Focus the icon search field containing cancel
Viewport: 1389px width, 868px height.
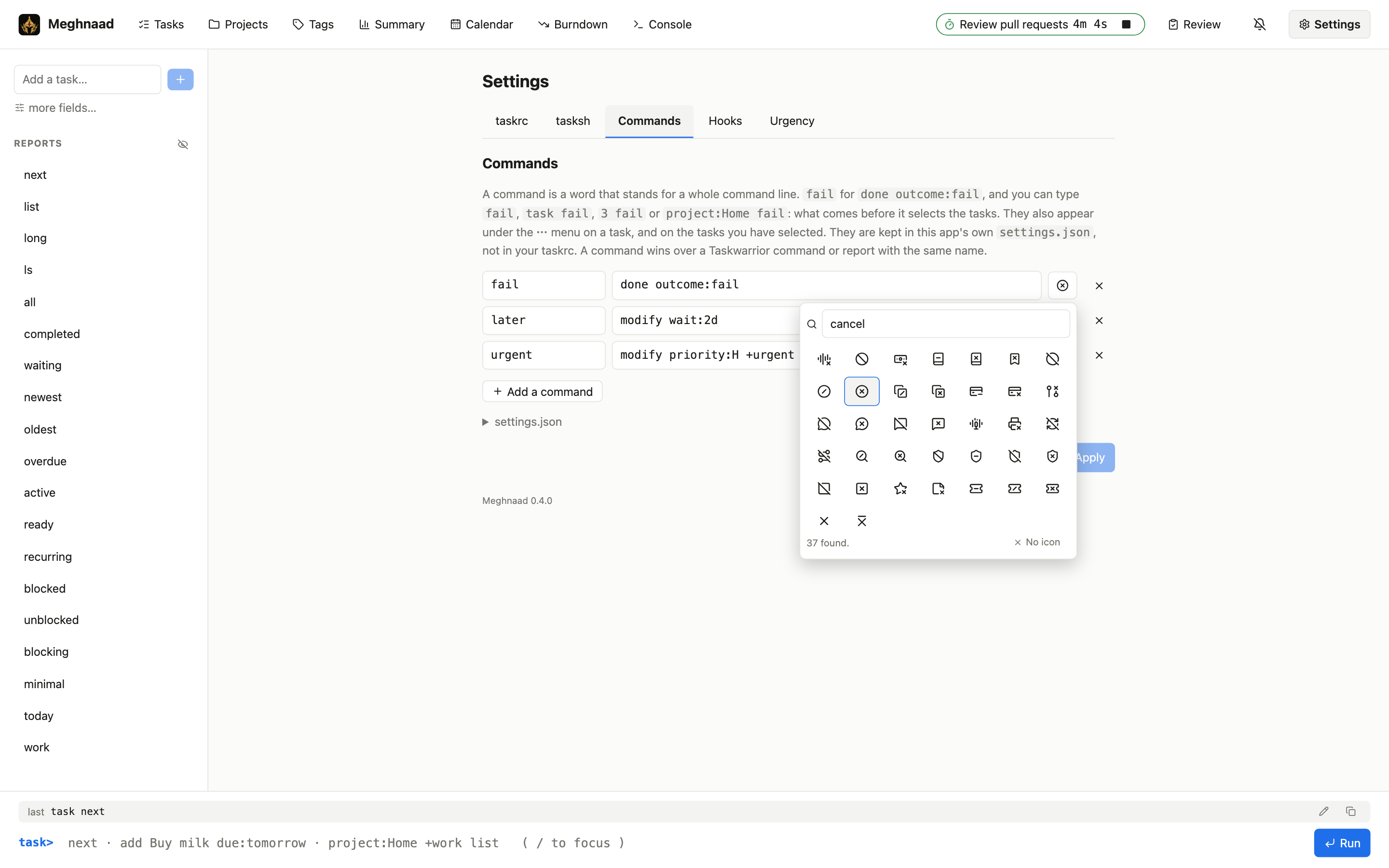[x=945, y=324]
